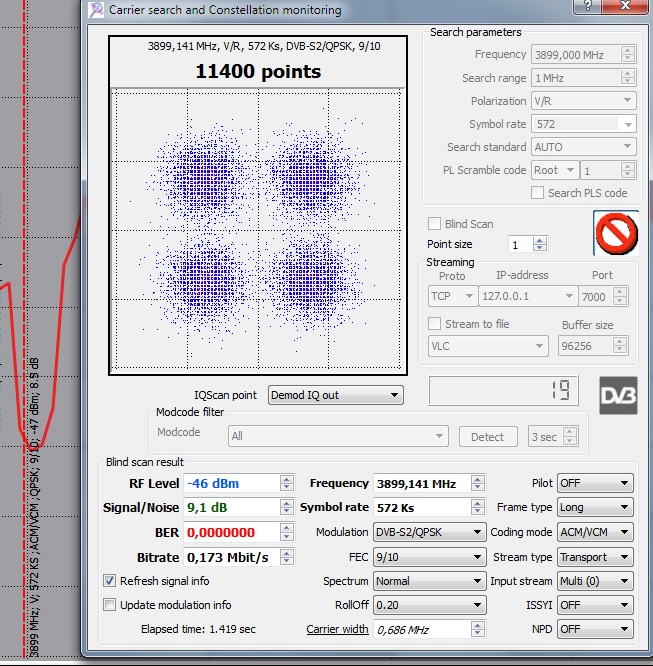
Task: Open the NPD OFF dropdown
Action: coord(595,629)
